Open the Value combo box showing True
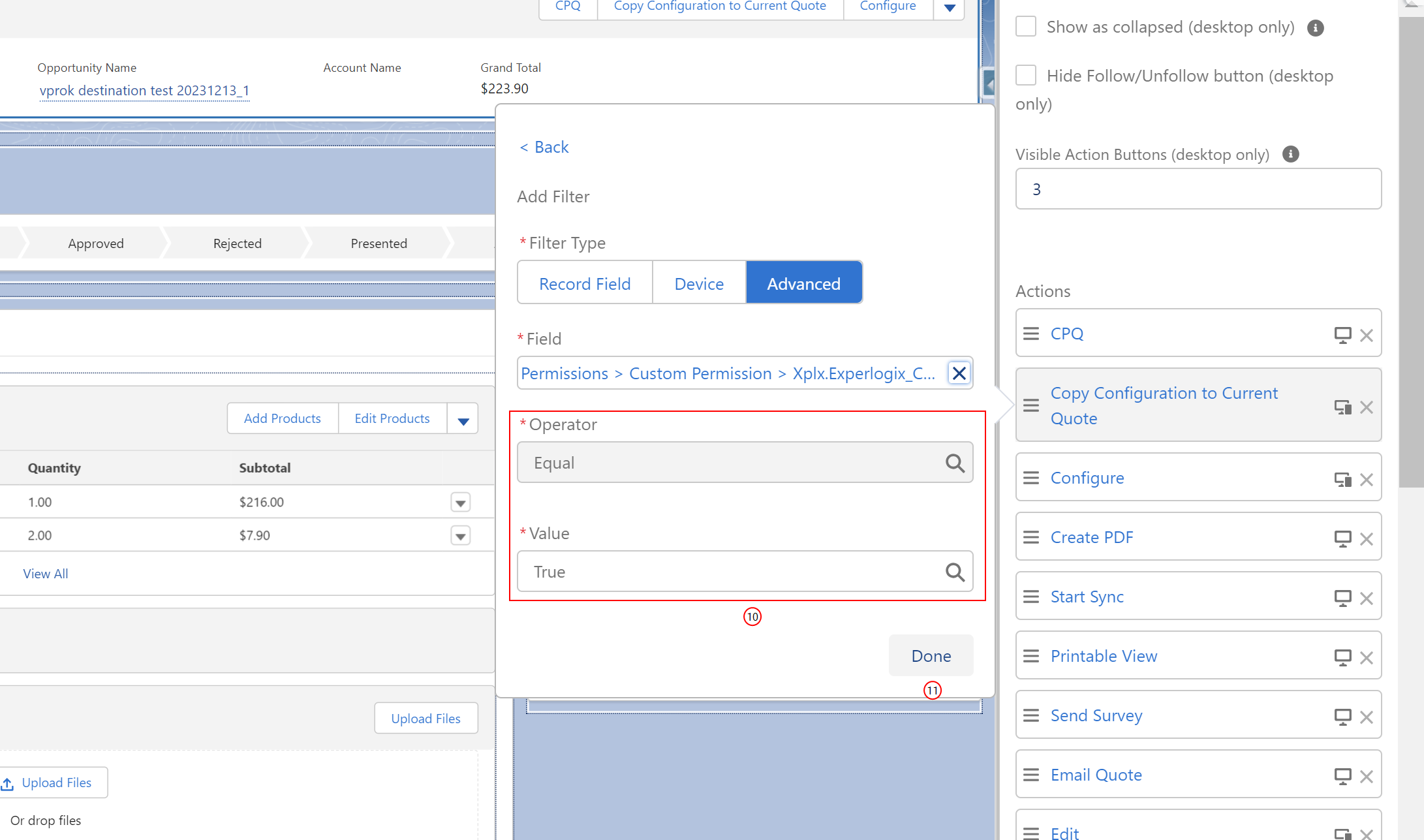The image size is (1424, 840). [x=745, y=572]
